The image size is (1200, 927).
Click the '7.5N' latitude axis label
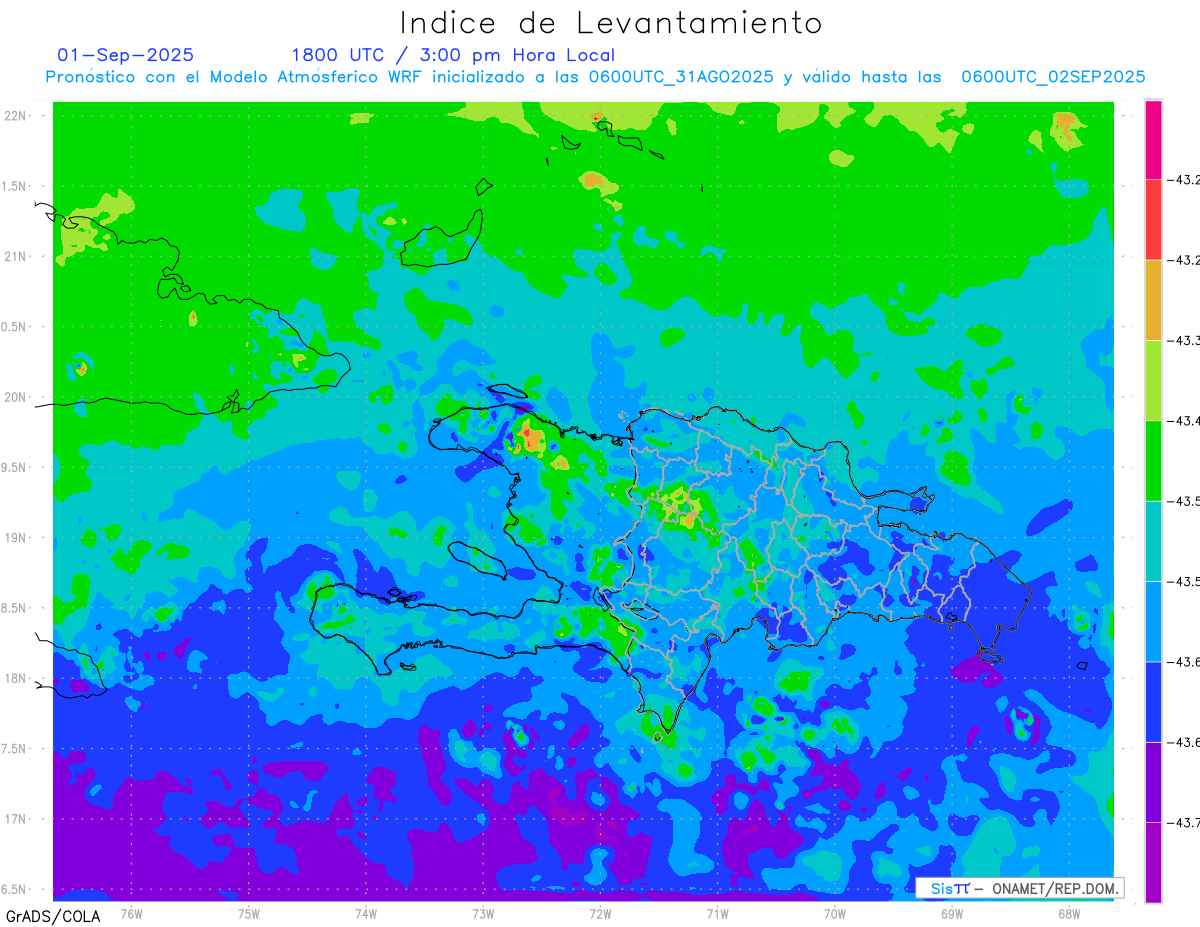click(x=15, y=749)
